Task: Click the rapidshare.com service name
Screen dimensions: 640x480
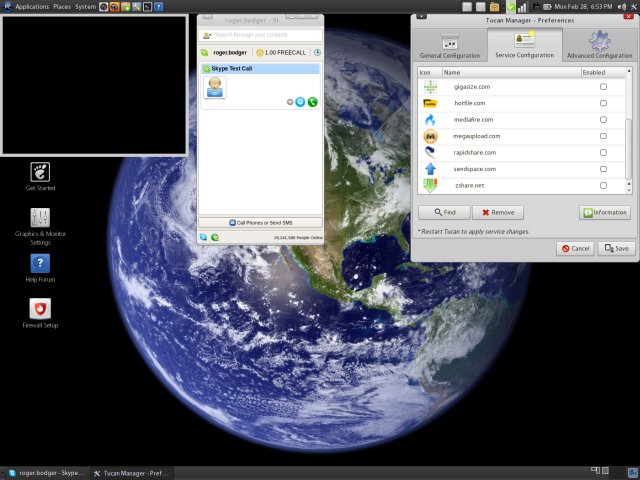Action: click(475, 153)
